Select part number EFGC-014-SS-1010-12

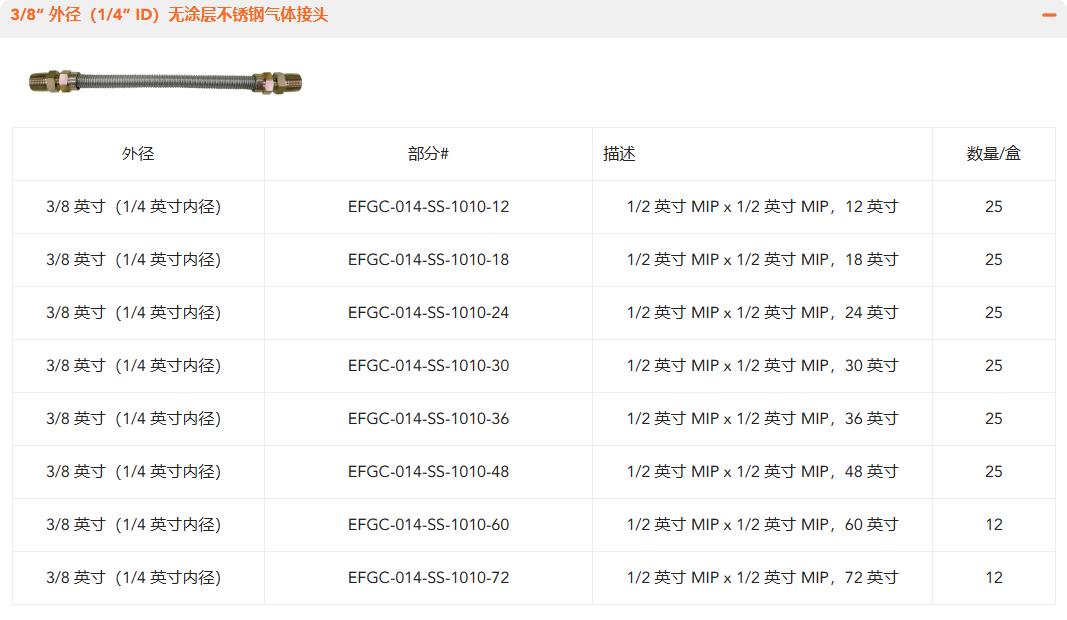pyautogui.click(x=428, y=207)
